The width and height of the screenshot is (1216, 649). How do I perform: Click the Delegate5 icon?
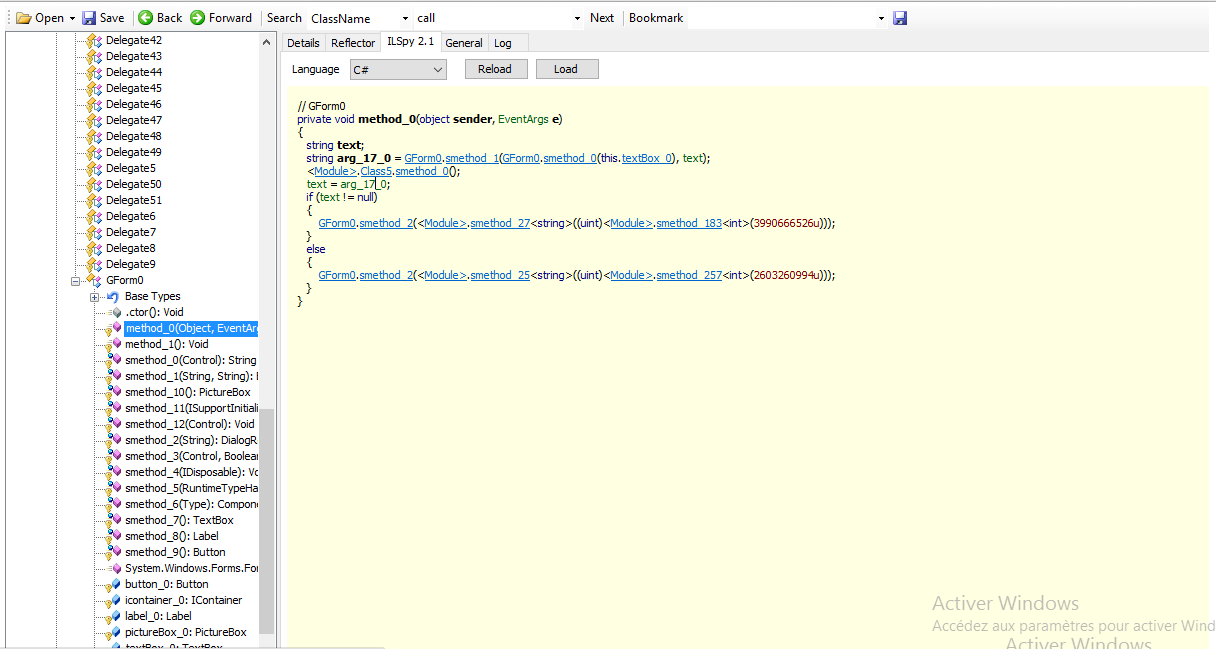[x=94, y=168]
